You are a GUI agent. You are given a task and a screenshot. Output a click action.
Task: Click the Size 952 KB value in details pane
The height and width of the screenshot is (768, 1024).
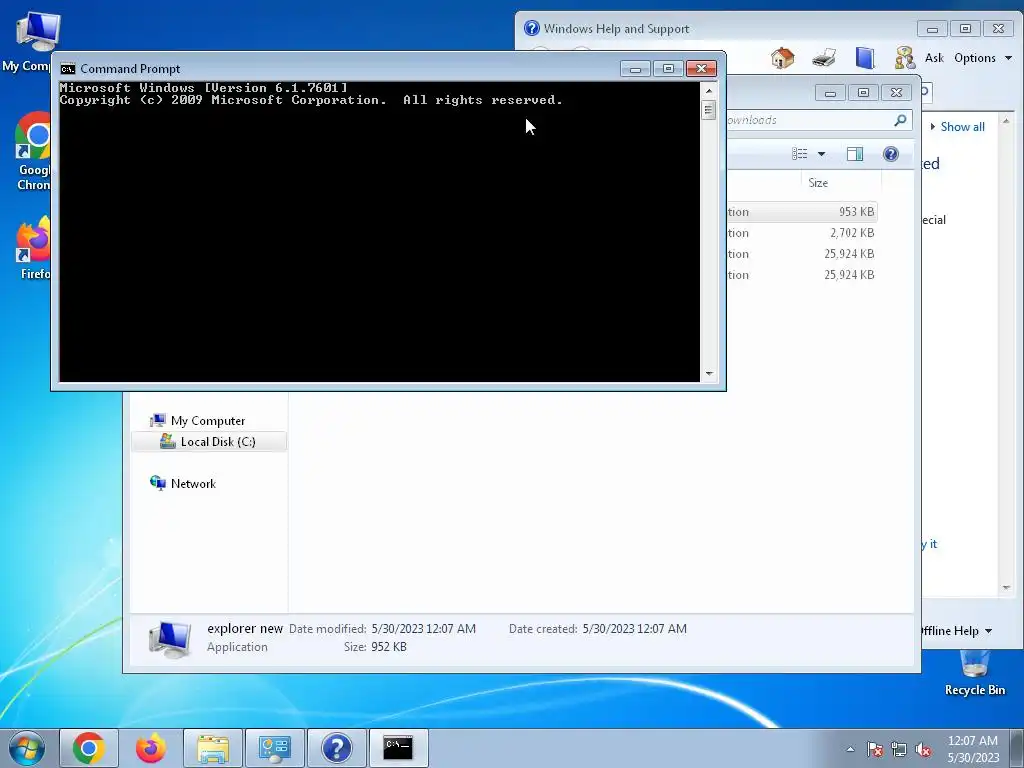click(389, 647)
